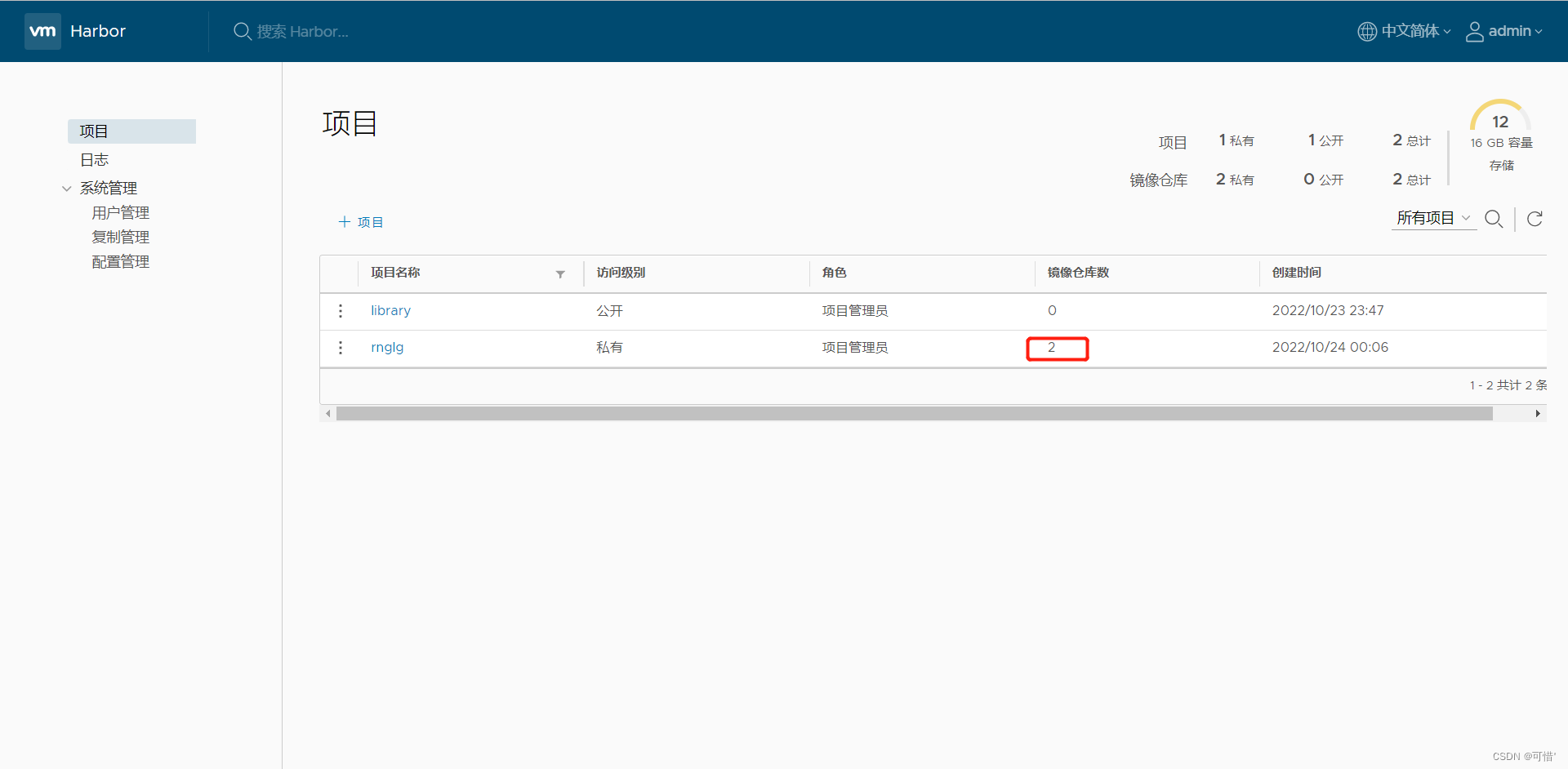Screen dimensions: 1568x769
Task: Click 项目管理员 role in rnglg row
Action: 854,348
